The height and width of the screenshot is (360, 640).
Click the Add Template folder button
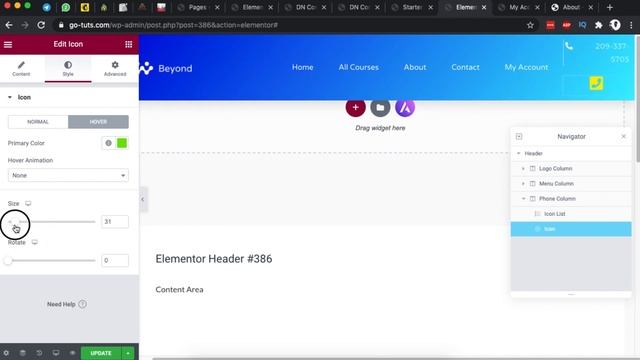(x=380, y=107)
